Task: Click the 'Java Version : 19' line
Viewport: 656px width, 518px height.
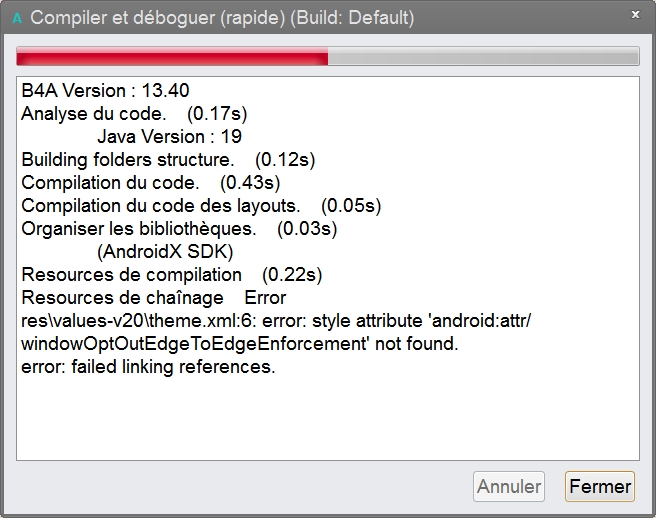Action: point(169,137)
